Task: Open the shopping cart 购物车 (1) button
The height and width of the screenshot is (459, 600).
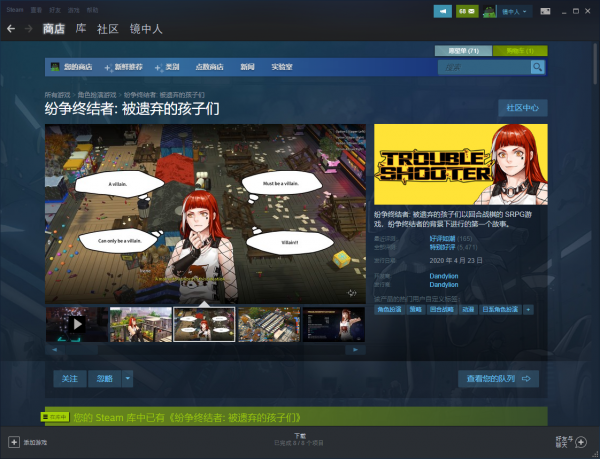Action: 520,50
